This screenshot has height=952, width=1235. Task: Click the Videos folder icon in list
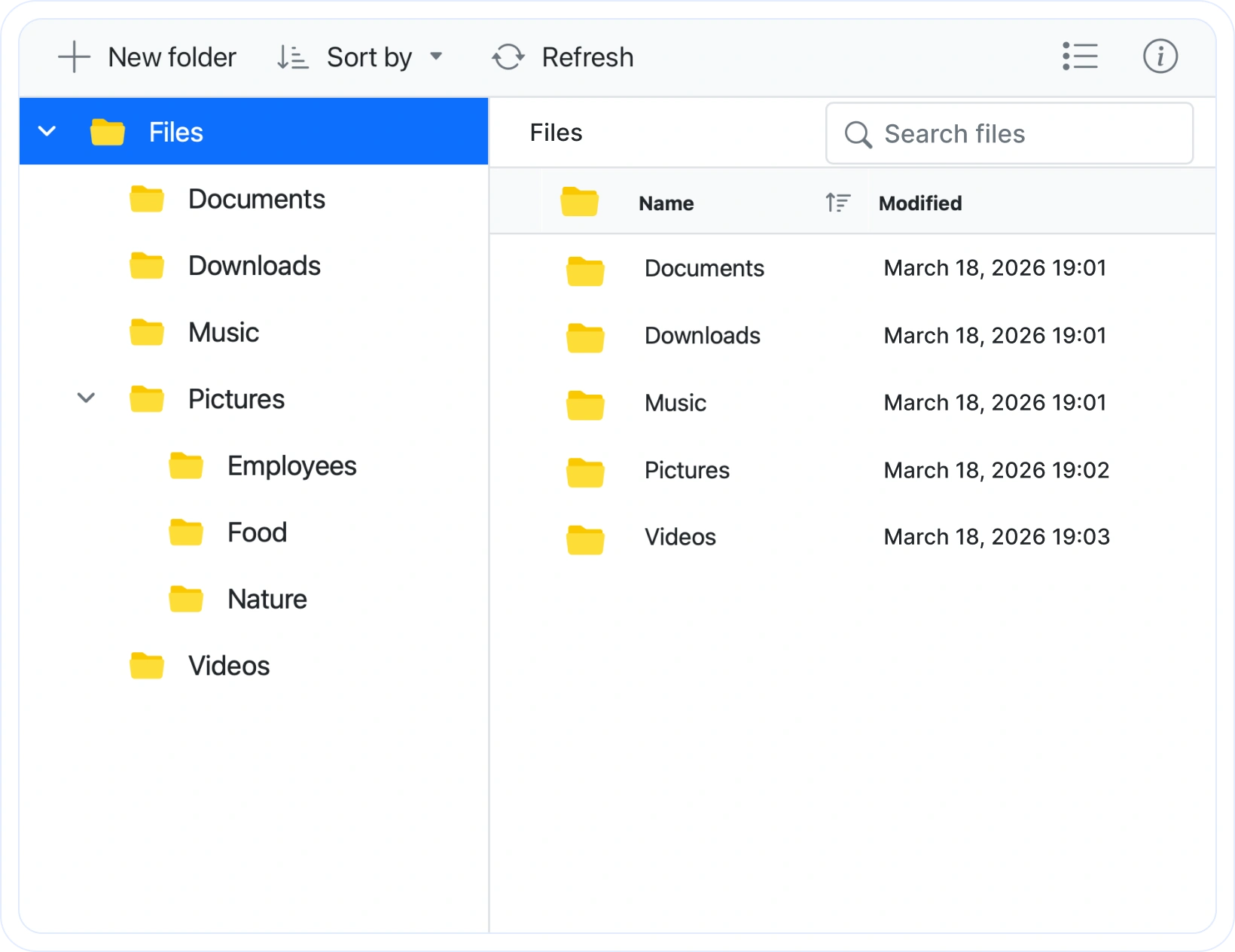[585, 539]
